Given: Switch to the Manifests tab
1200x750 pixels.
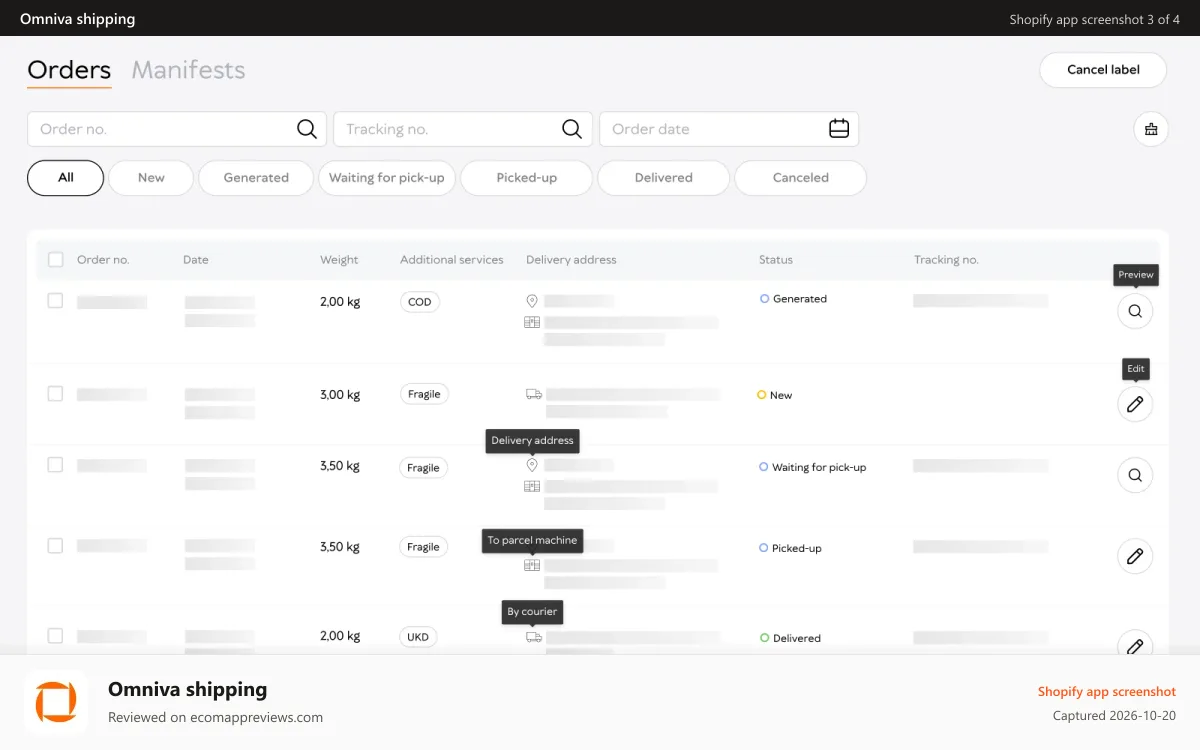Looking at the screenshot, I should [x=188, y=70].
